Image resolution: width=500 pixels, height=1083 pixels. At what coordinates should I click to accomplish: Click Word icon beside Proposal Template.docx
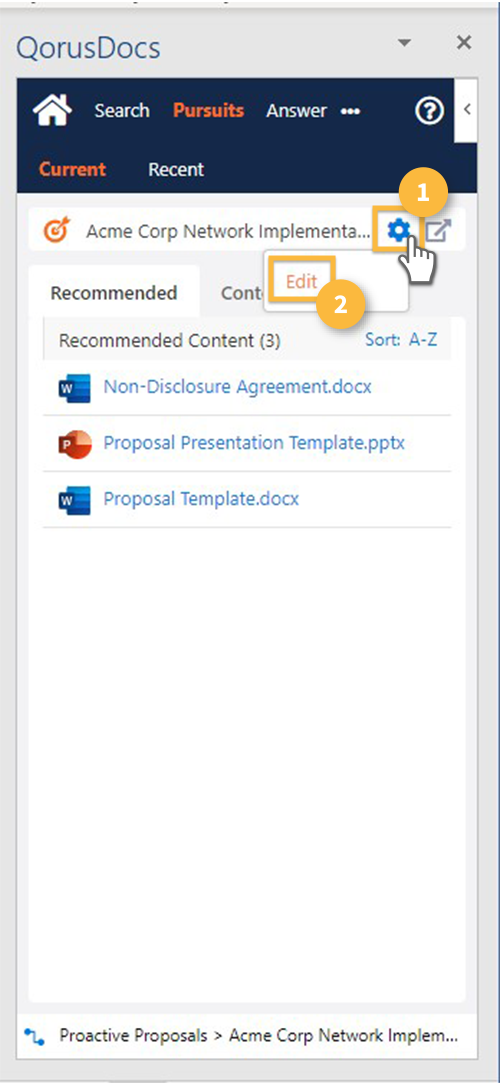click(x=75, y=499)
